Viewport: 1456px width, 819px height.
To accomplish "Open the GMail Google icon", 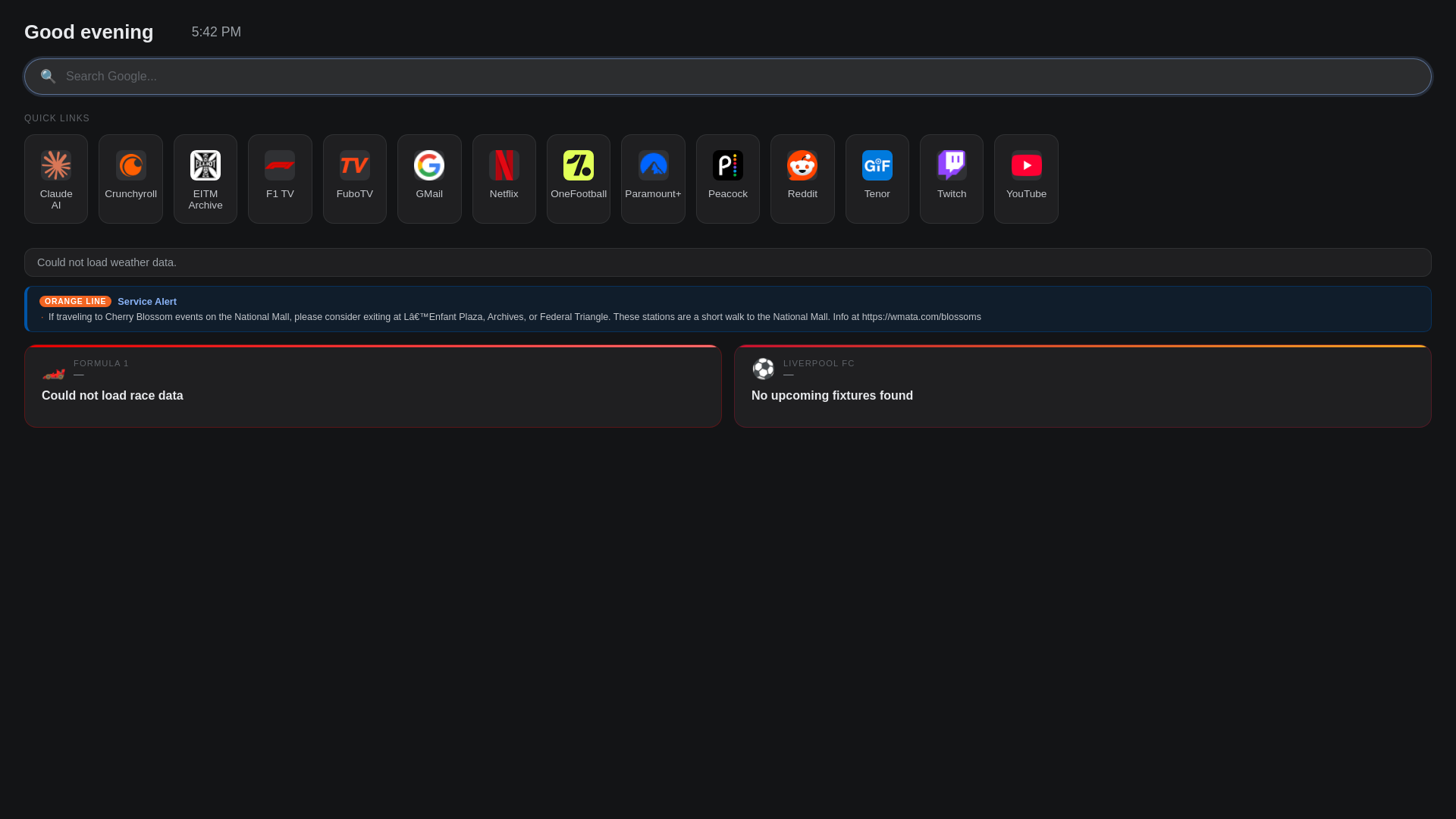I will [429, 165].
